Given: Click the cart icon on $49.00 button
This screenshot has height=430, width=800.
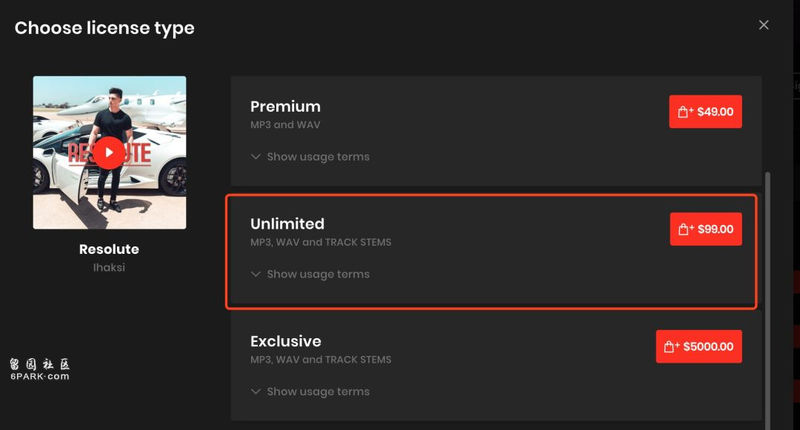Looking at the screenshot, I should (x=684, y=112).
